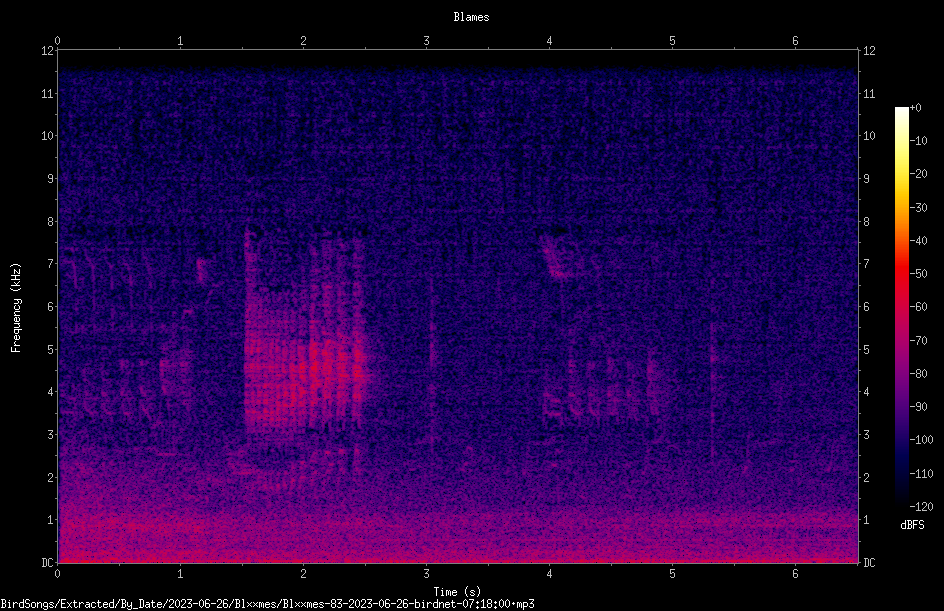Select the "-80" color scale label
Screen dimensions: 944x611
click(x=919, y=374)
